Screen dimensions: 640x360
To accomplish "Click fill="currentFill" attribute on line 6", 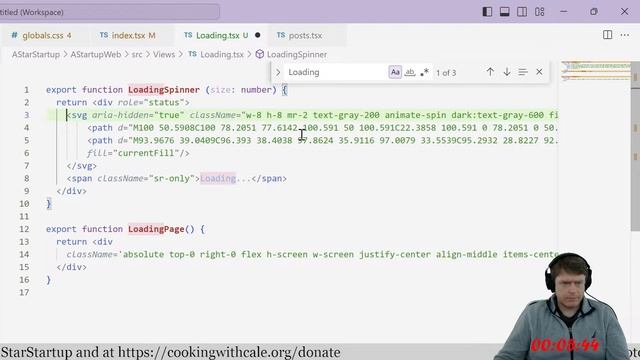I will (x=133, y=153).
